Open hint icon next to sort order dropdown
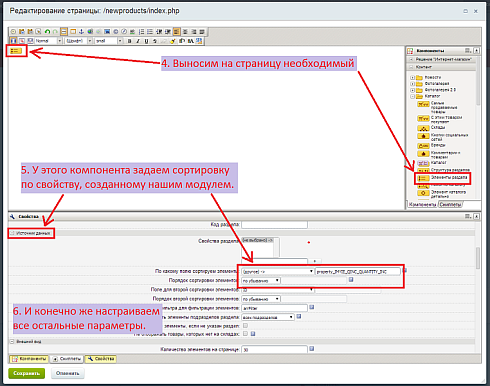This screenshot has width=490, height=386. pyautogui.click(x=351, y=280)
